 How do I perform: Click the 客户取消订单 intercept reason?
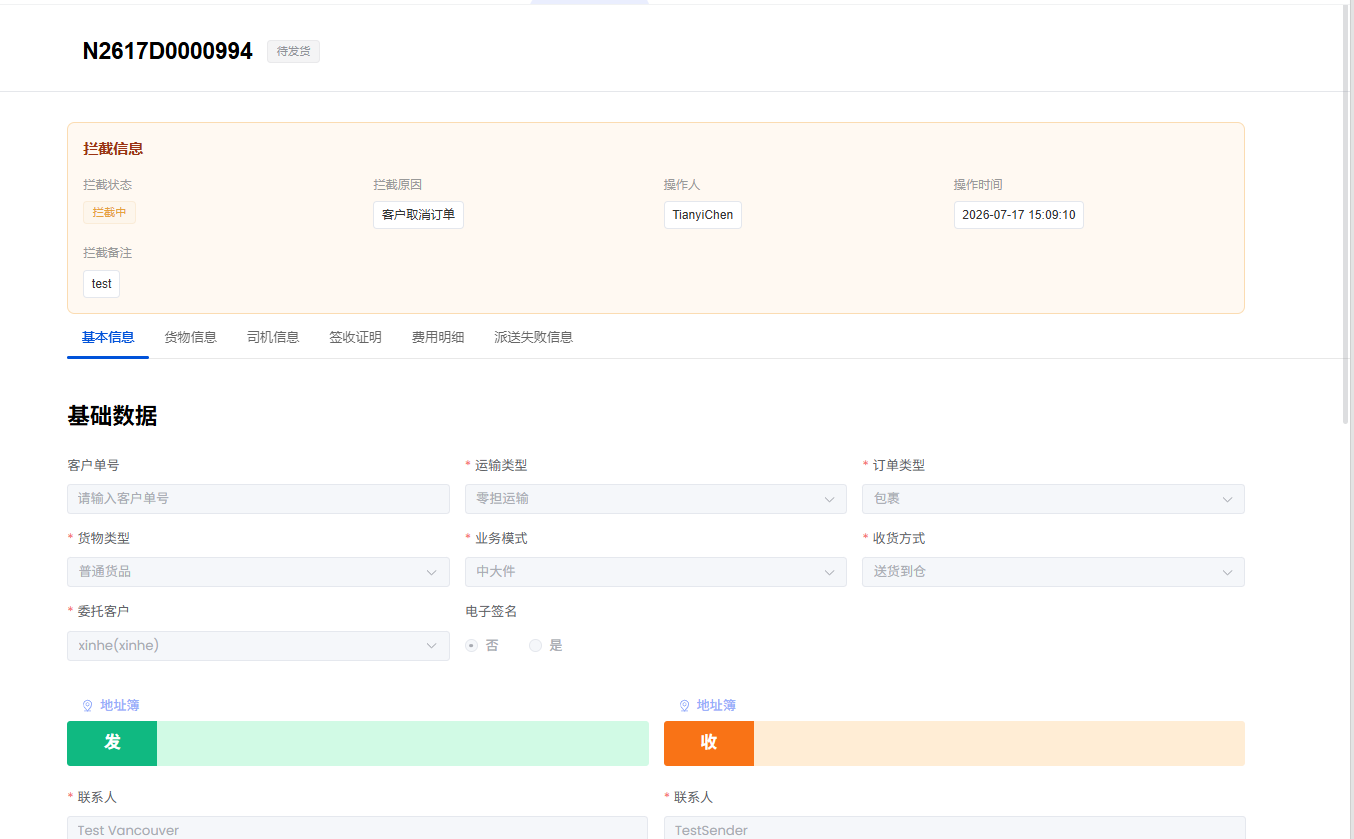418,215
